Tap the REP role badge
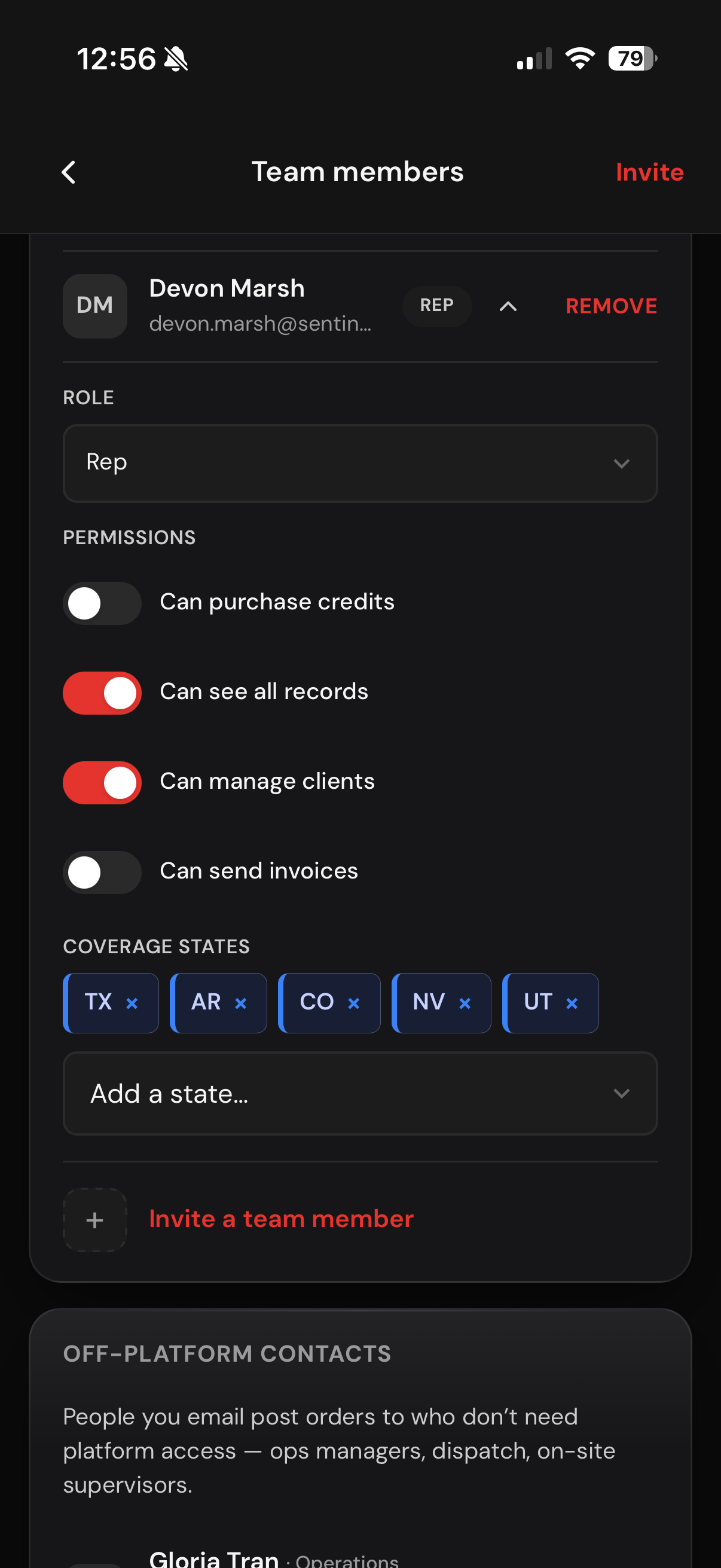Screen dimensions: 721x1568 pyautogui.click(x=437, y=306)
